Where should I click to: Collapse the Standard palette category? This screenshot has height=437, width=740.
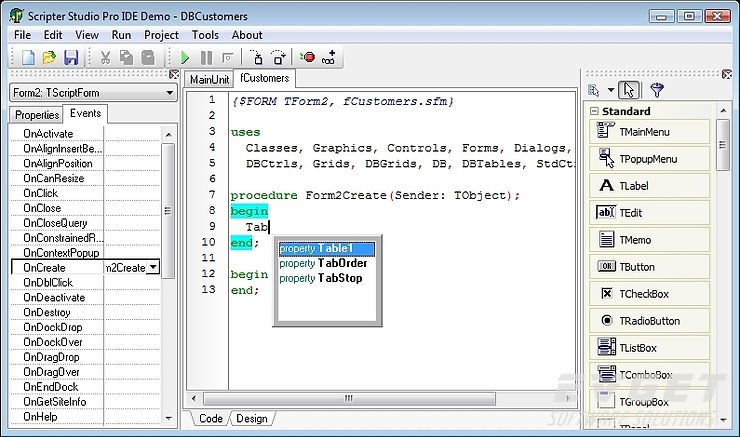point(594,111)
